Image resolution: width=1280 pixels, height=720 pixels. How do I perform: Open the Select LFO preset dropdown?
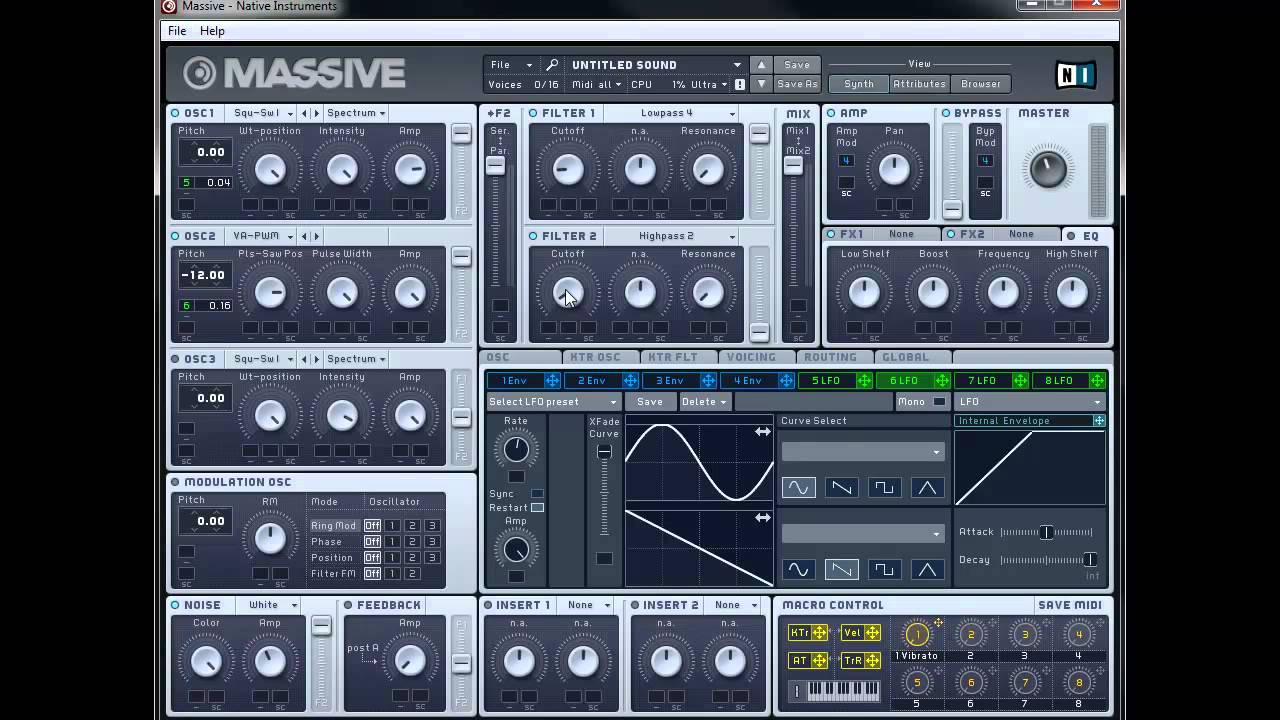tap(553, 402)
